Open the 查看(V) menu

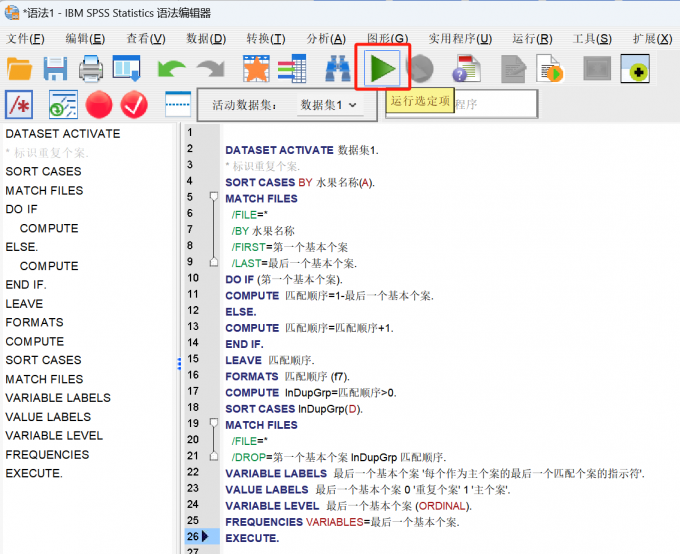[x=146, y=39]
